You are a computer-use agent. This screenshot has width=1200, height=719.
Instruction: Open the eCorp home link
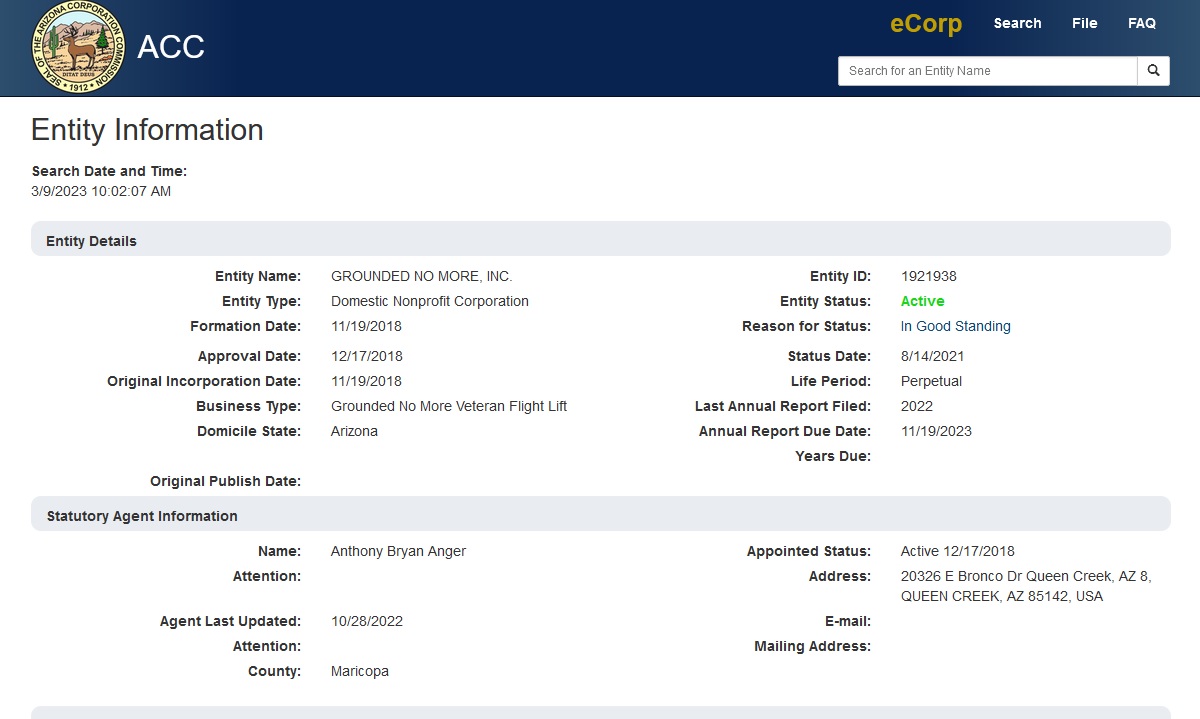tap(926, 24)
